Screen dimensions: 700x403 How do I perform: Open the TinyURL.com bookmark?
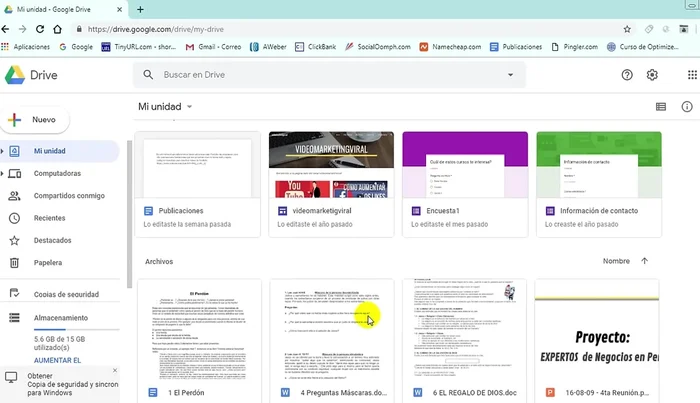click(139, 47)
